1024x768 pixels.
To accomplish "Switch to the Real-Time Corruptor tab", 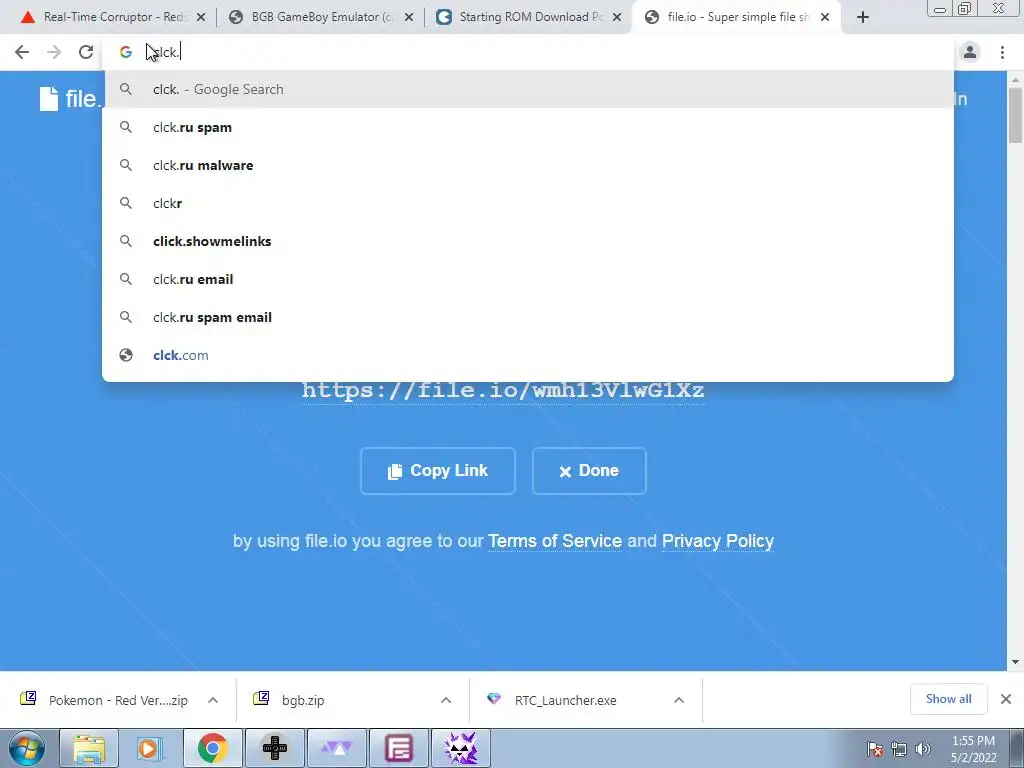I will [110, 18].
